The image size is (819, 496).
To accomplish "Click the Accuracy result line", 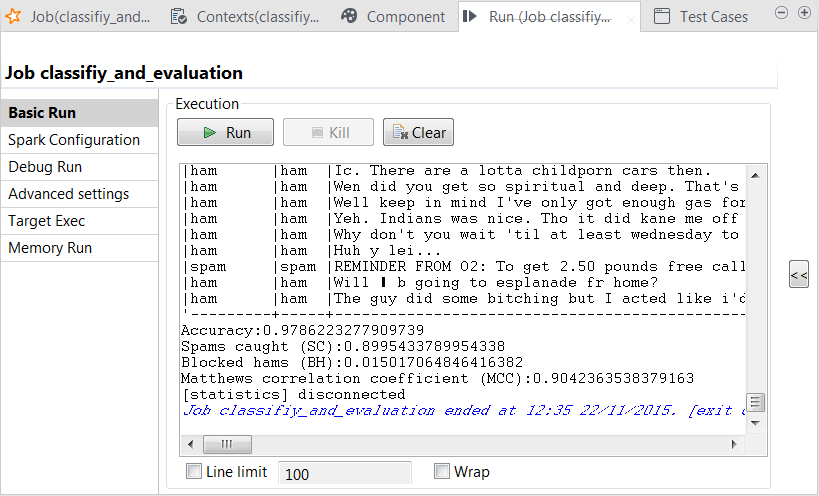I will (302, 330).
